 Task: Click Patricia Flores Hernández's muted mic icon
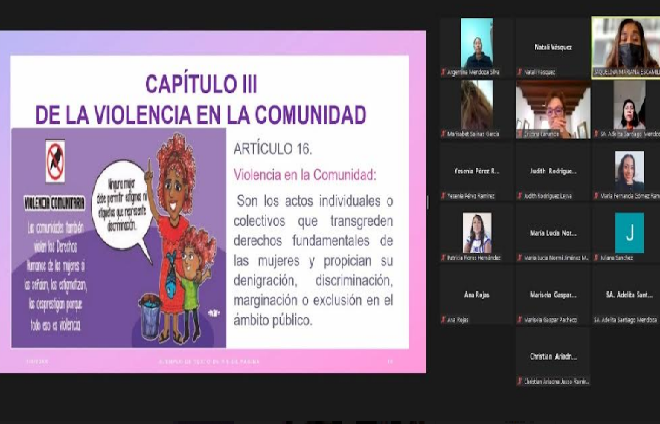(x=444, y=258)
